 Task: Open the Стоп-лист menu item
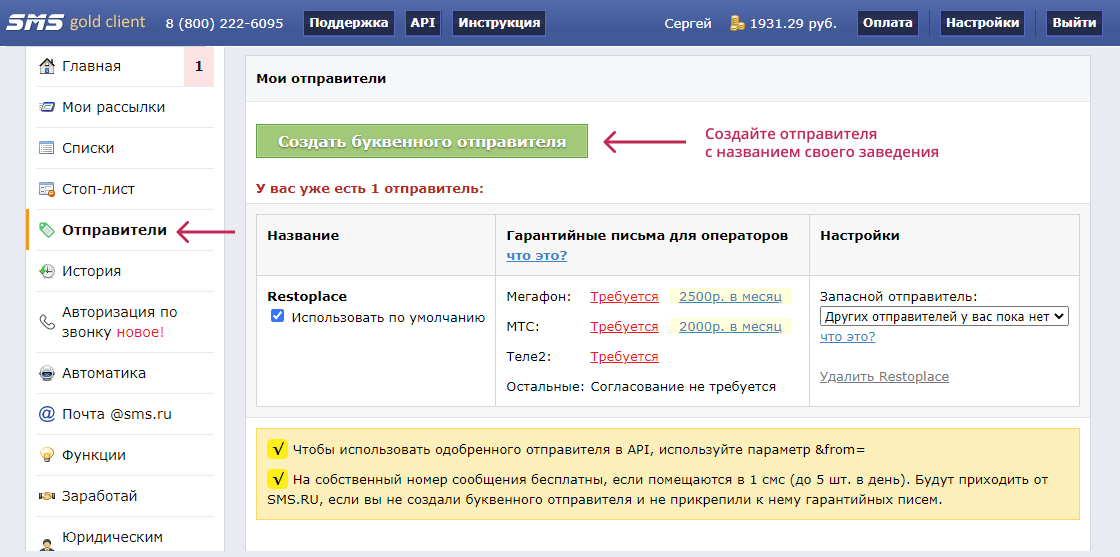99,189
